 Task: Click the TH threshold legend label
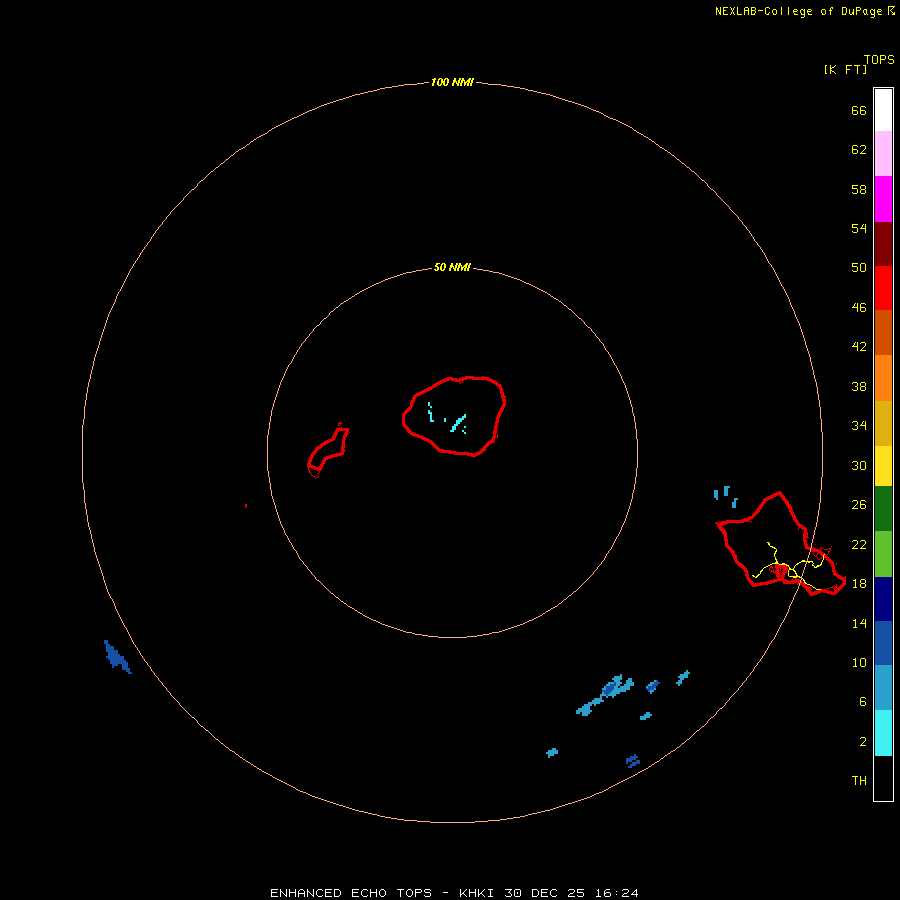(859, 781)
